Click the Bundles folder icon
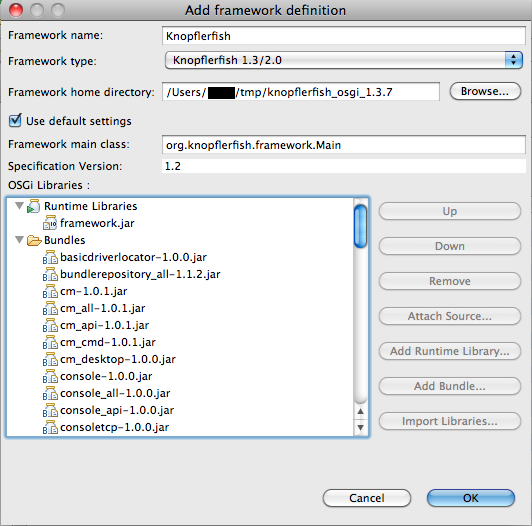This screenshot has height=526, width=532. (x=34, y=240)
